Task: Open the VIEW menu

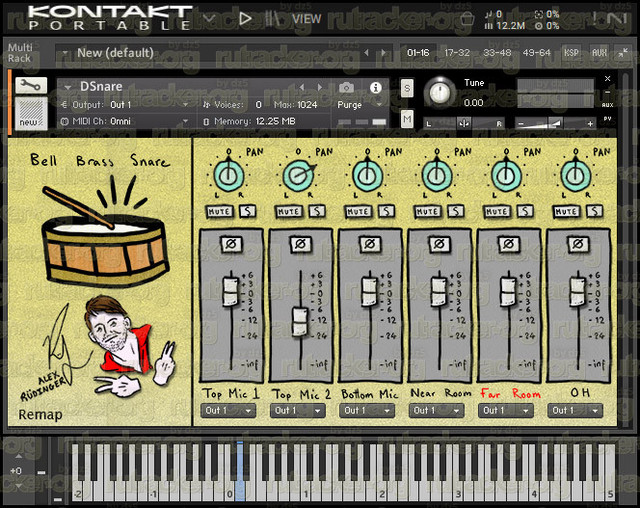Action: coord(307,19)
